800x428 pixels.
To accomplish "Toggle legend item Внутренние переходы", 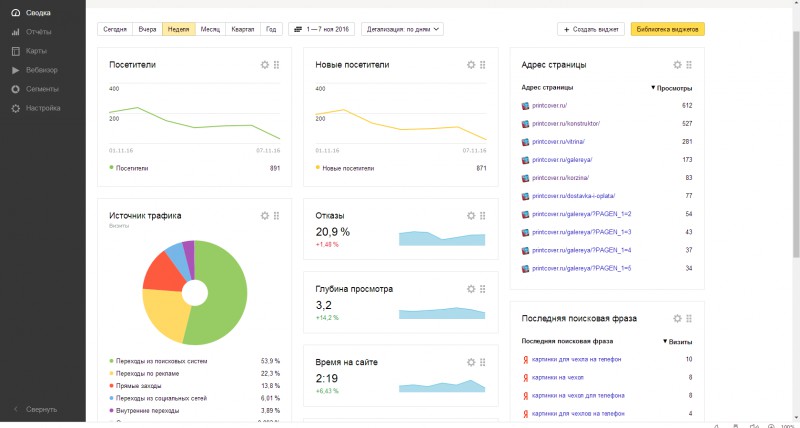I will tap(144, 411).
